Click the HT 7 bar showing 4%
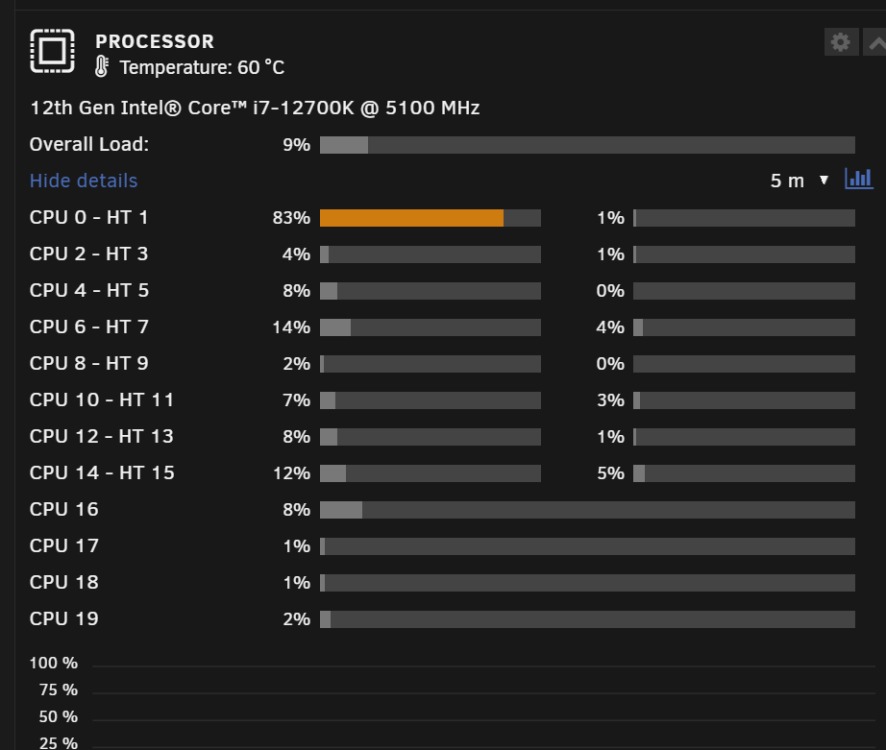Screen dimensions: 886x750 pyautogui.click(x=744, y=328)
